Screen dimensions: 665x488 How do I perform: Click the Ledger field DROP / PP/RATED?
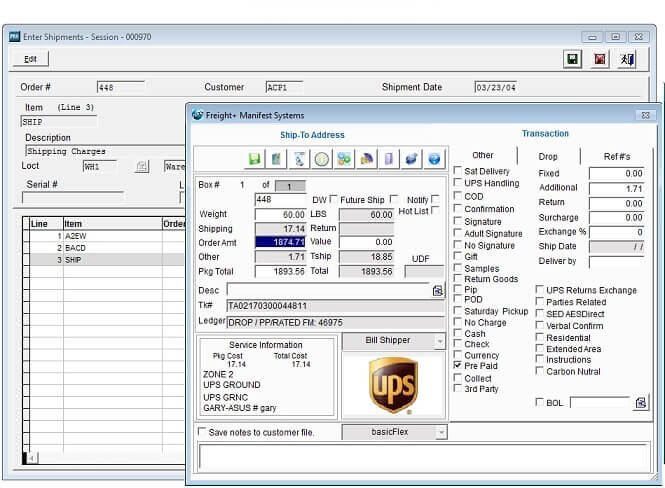point(335,323)
